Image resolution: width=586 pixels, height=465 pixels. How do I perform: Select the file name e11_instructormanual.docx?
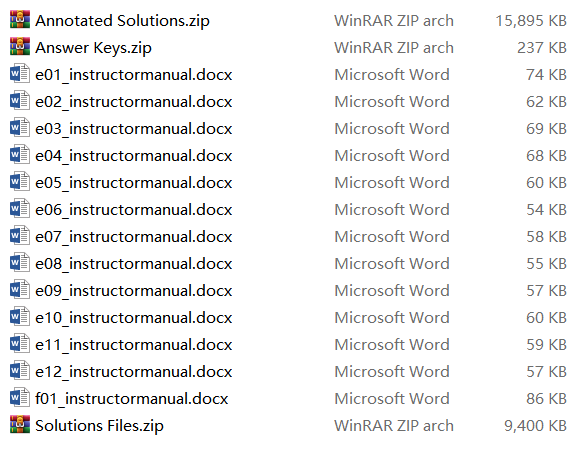[x=133, y=345]
